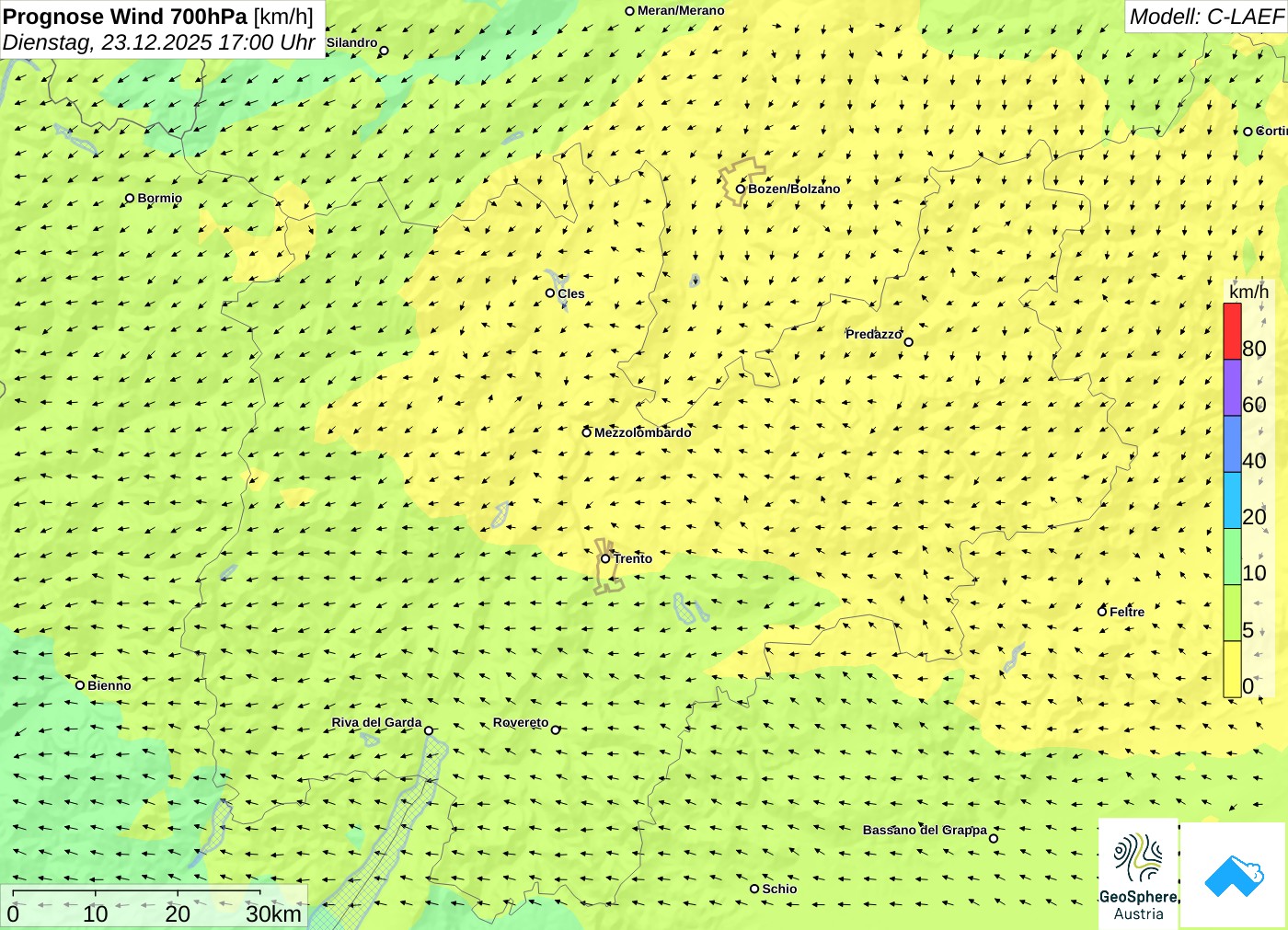Click the Rovereto location marker
The image size is (1288, 930).
click(x=556, y=730)
